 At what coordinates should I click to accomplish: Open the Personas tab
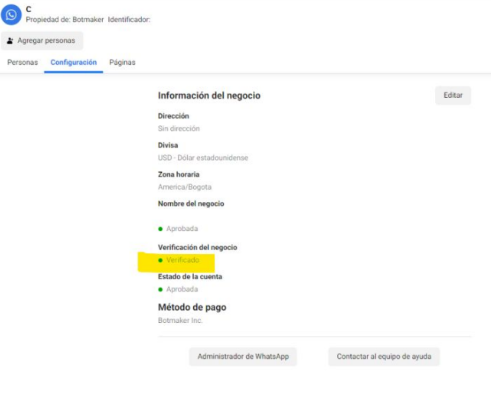[23, 62]
